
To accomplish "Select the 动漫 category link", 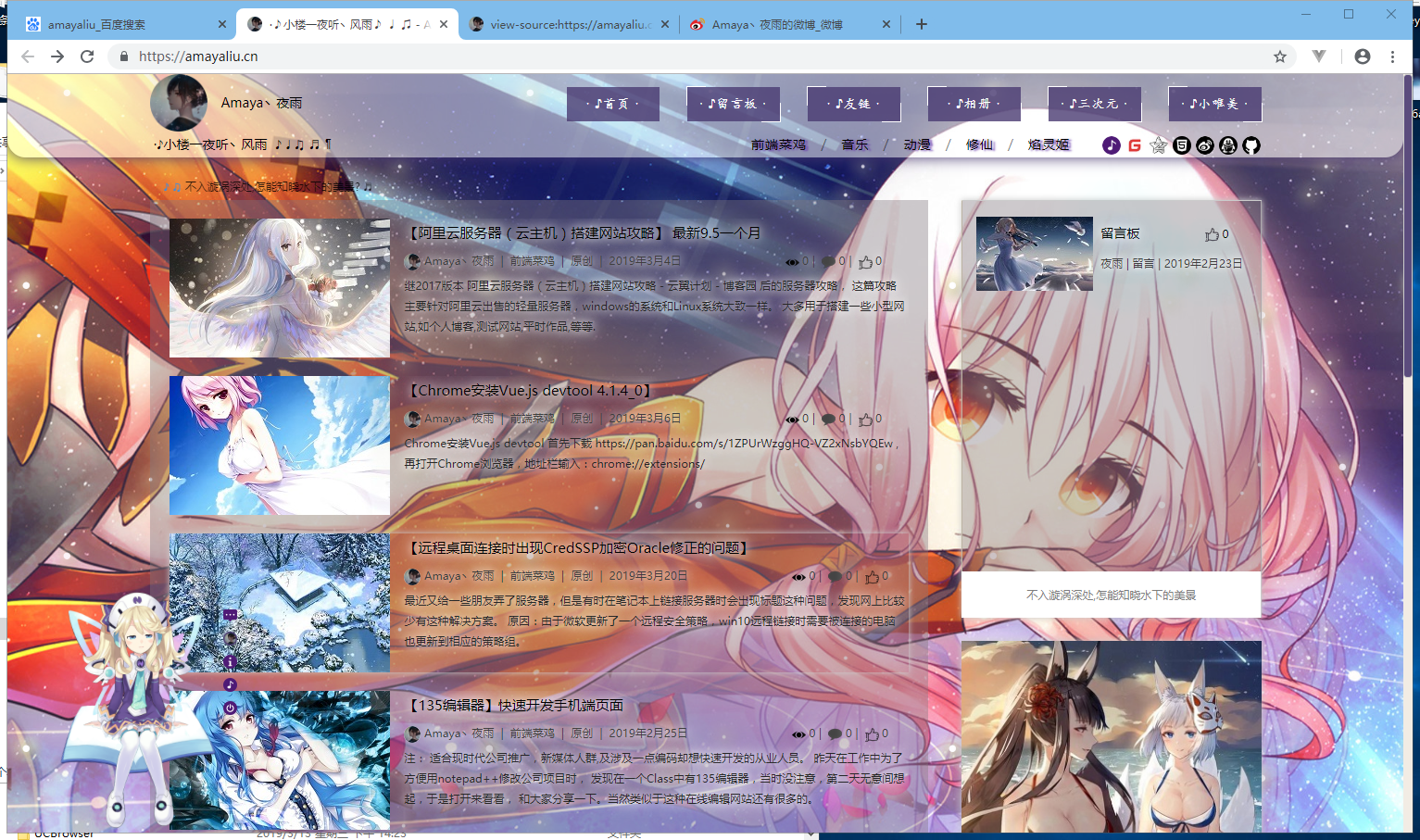I will tap(917, 145).
